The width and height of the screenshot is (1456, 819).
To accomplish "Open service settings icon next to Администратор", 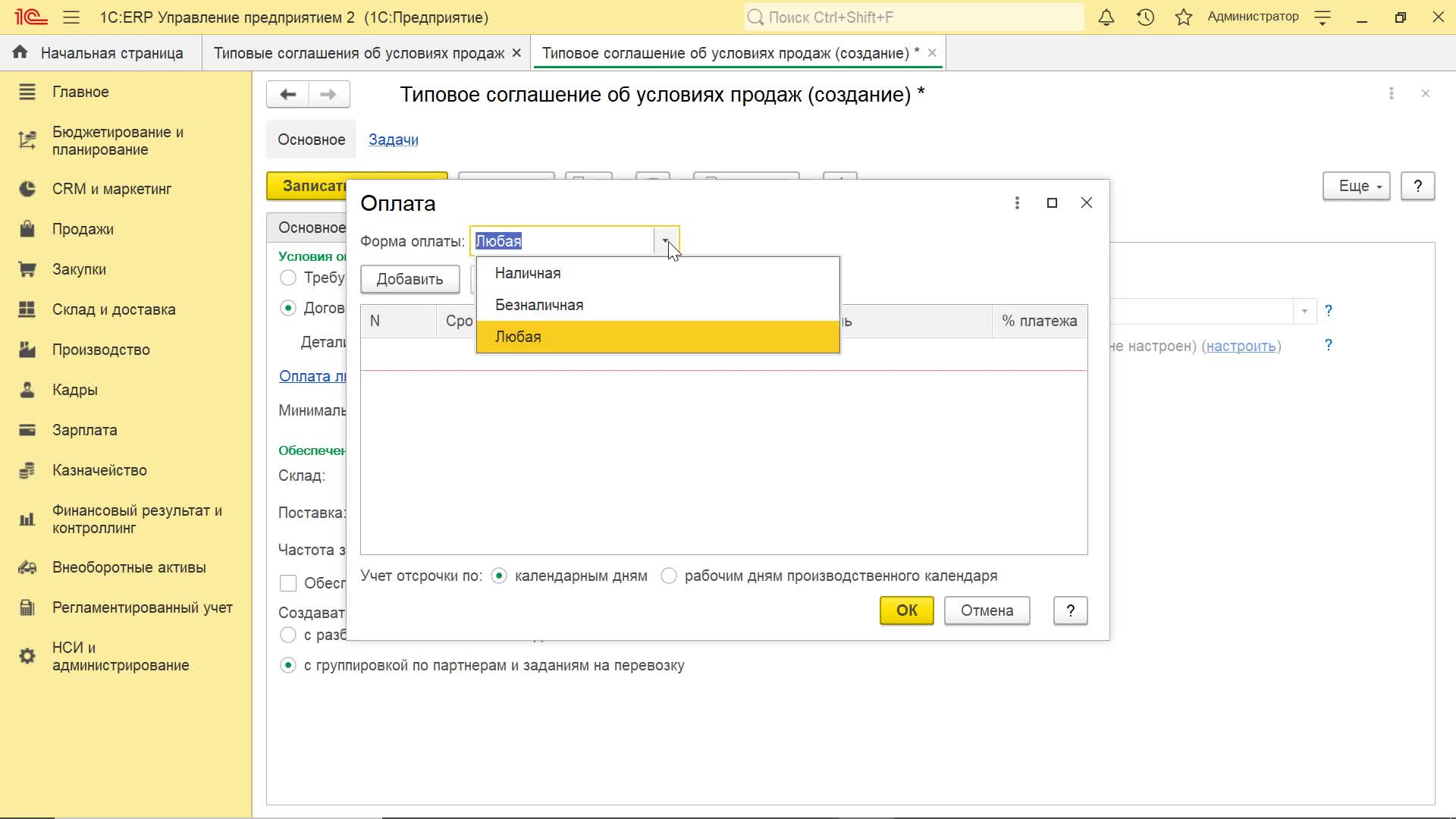I will click(x=1323, y=17).
